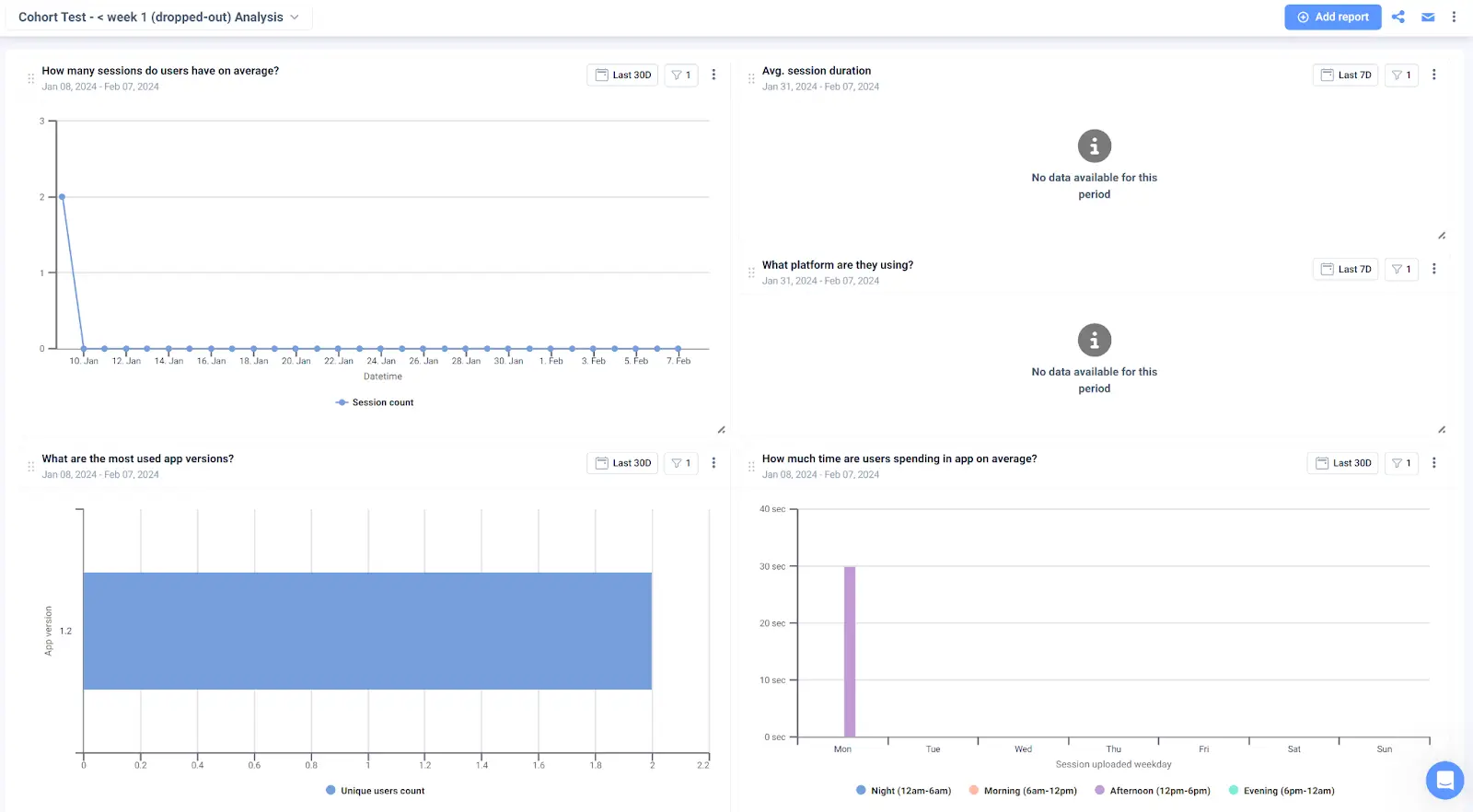Open Last 30D range on time spent report
1473x812 pixels.
(1342, 463)
